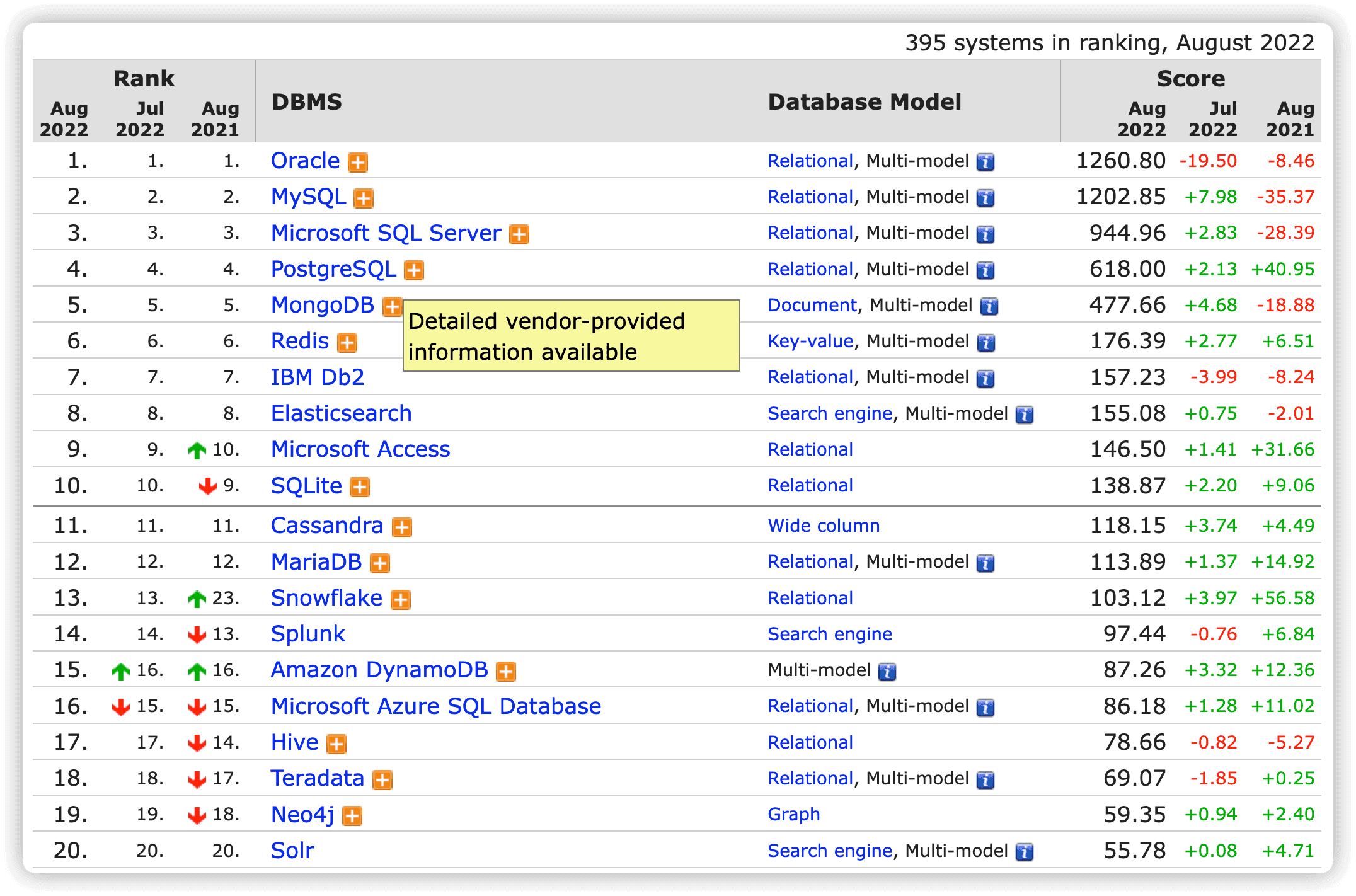Click the Search engine link in Splunk's row

coord(830,635)
